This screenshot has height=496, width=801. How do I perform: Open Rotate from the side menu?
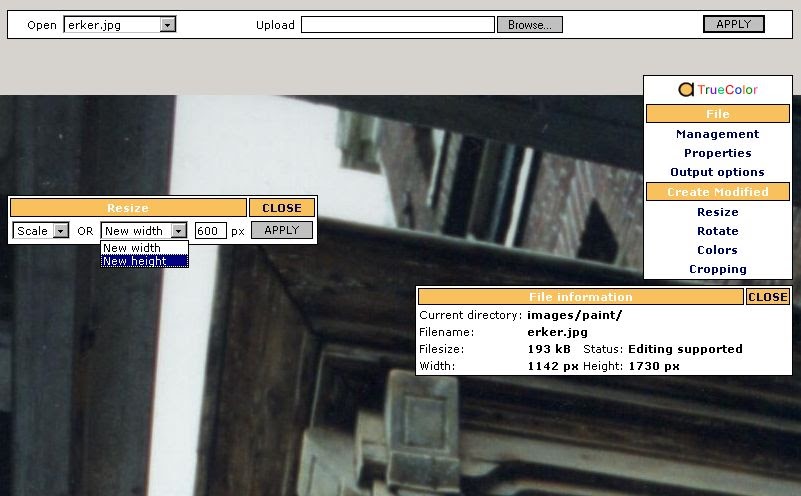[717, 231]
